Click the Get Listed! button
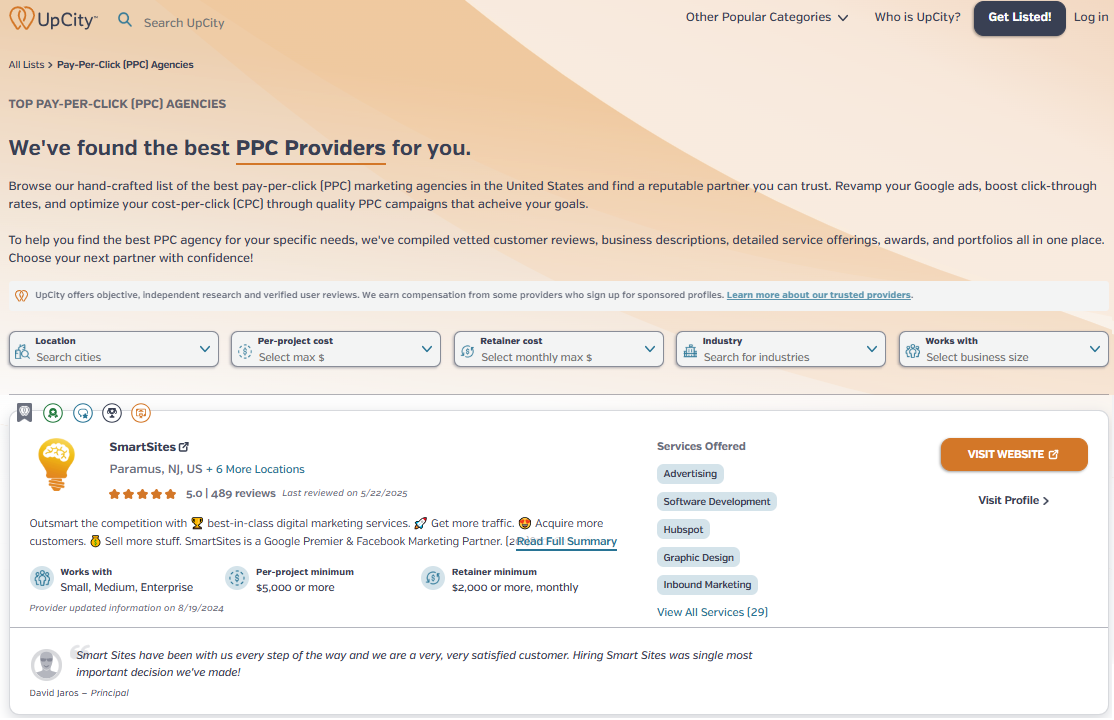1114x720 pixels. coord(1020,18)
